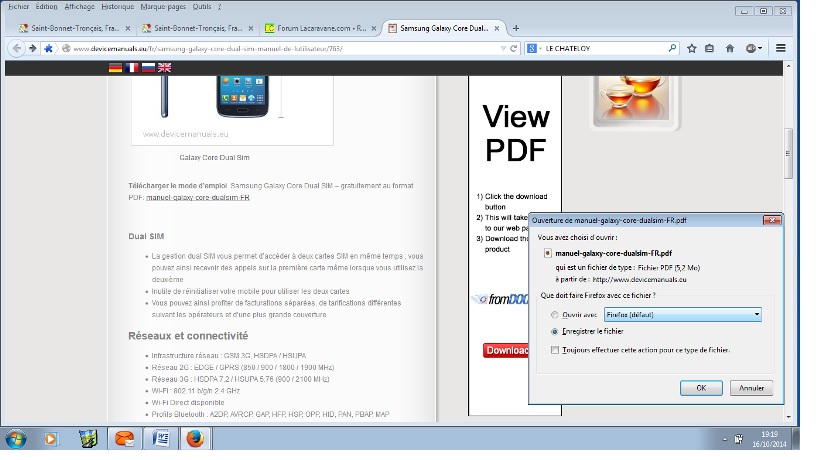Select the German flag language icon

point(115,67)
